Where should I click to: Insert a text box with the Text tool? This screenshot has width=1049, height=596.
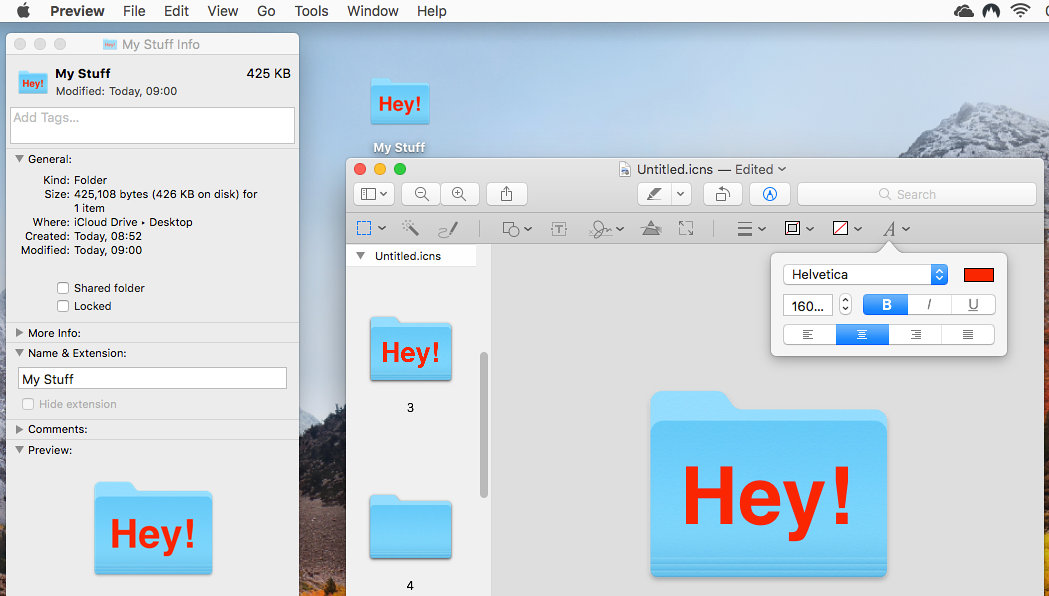(x=558, y=228)
